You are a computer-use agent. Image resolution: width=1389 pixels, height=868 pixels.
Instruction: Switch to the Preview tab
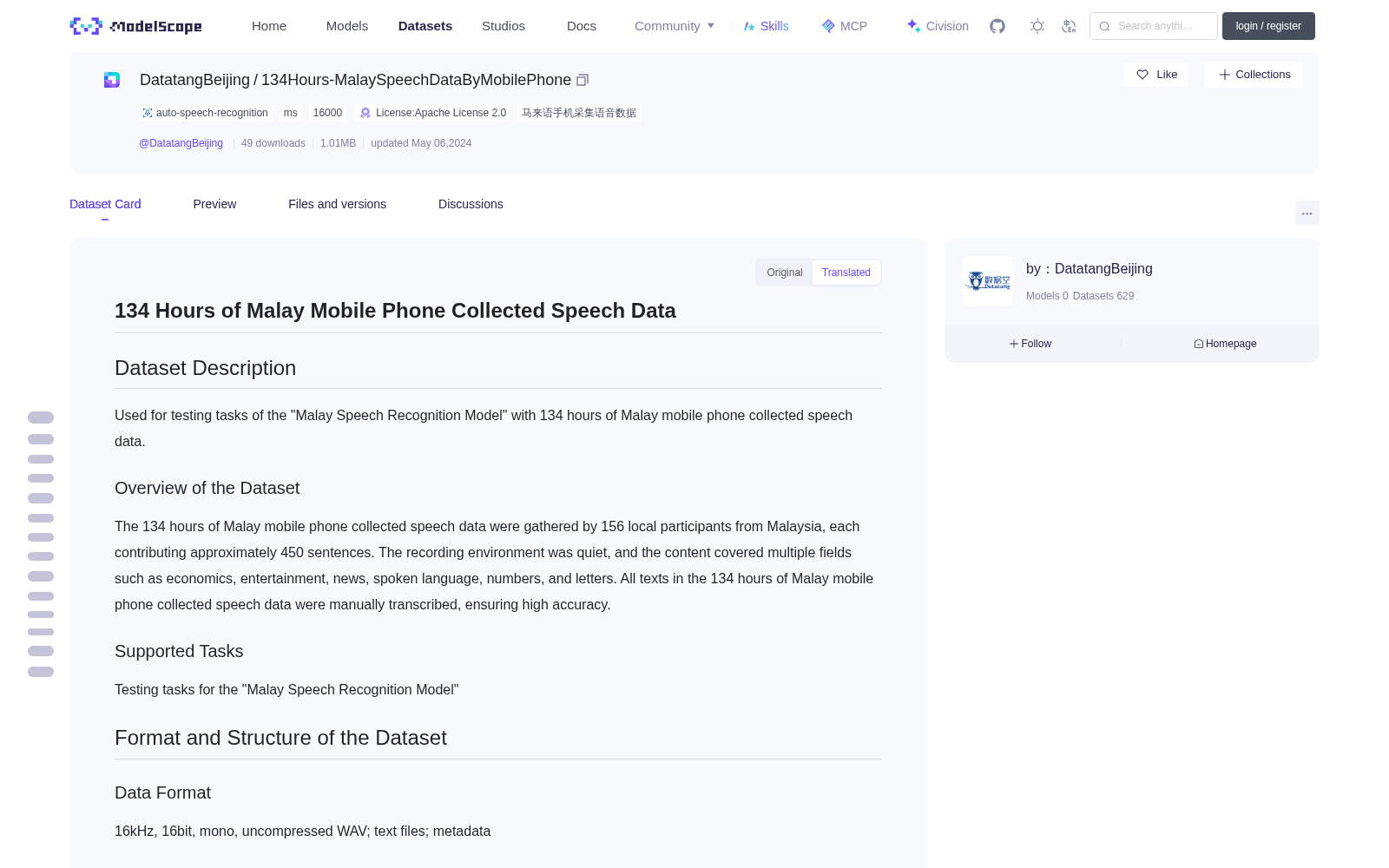[214, 204]
